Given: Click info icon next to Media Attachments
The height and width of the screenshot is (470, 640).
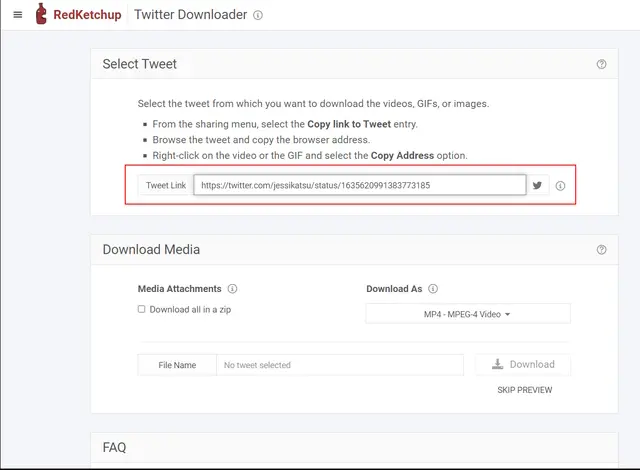Looking at the screenshot, I should (x=232, y=289).
